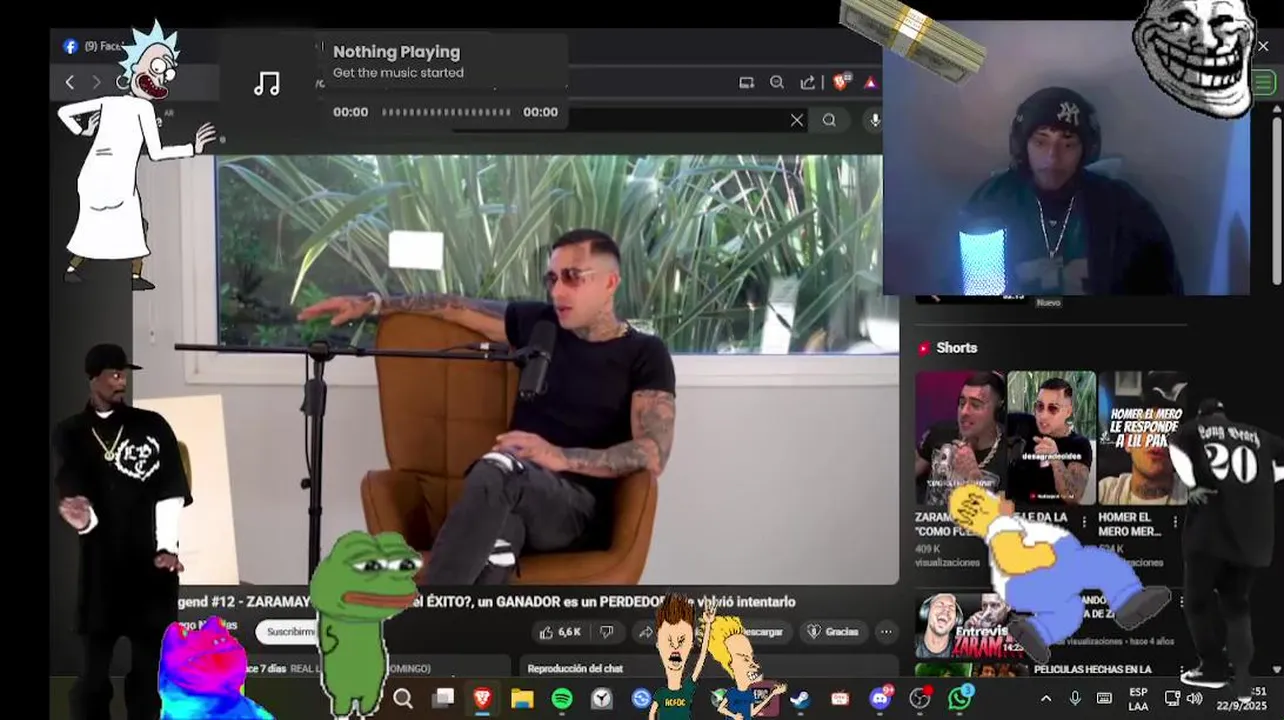Click the Gracias button

click(x=834, y=632)
